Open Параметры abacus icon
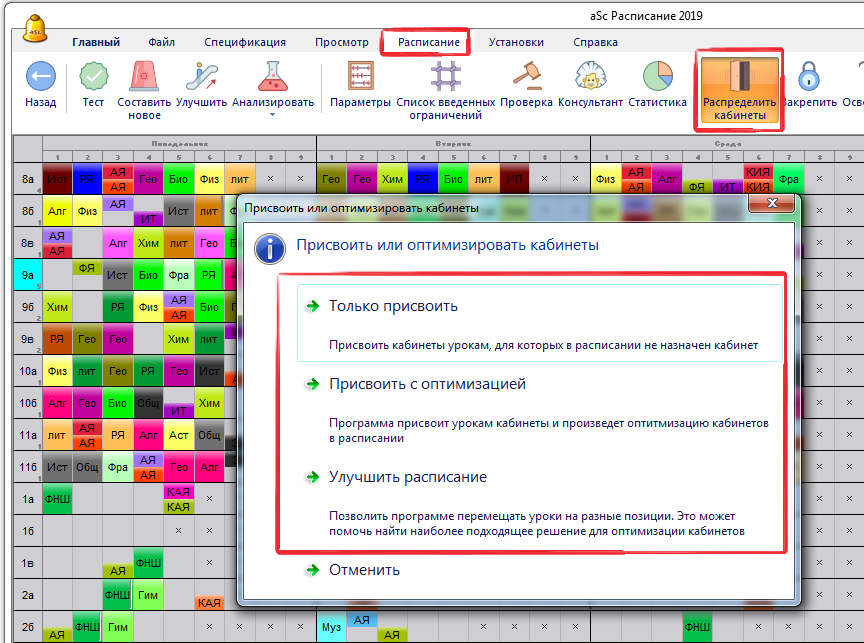The image size is (864, 643). 360,78
